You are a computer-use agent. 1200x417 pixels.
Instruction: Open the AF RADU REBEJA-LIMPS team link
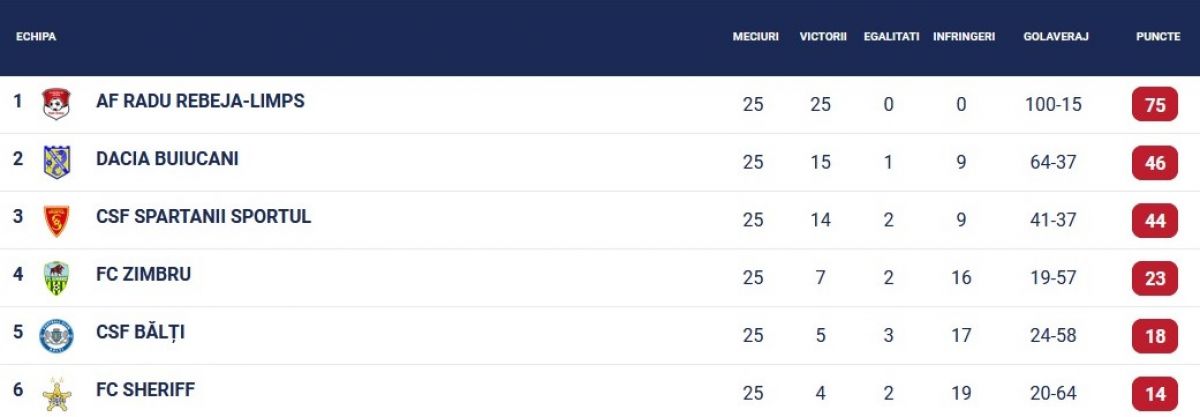[x=200, y=101]
